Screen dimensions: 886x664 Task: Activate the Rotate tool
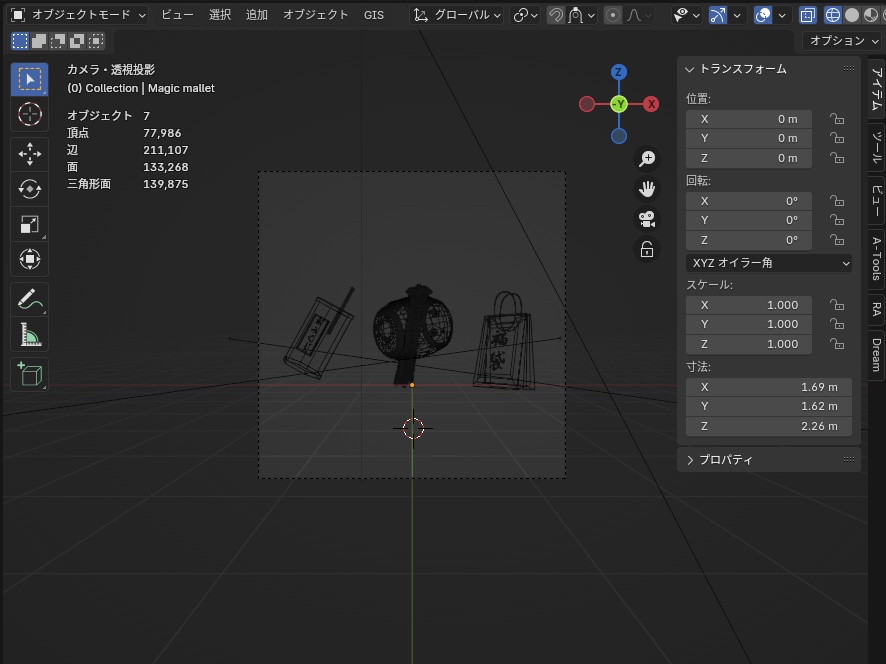[x=29, y=189]
